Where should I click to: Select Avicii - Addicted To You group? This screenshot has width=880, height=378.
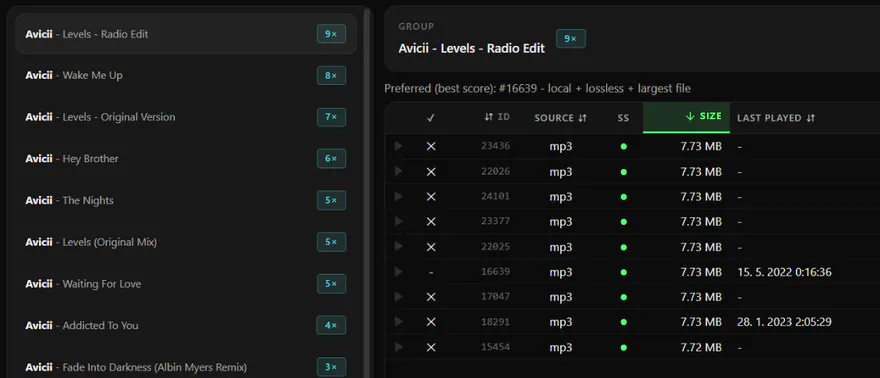[186, 325]
